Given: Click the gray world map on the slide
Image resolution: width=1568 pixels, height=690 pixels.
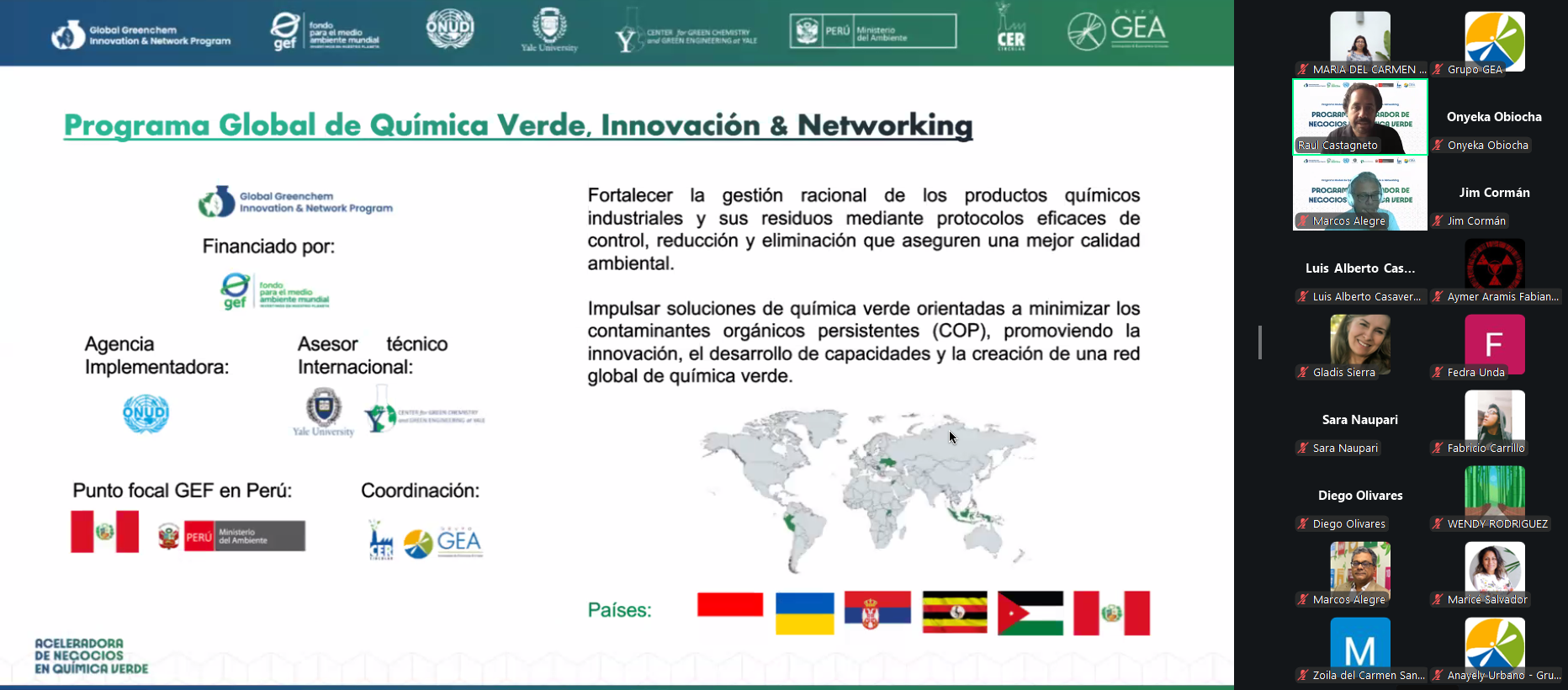Looking at the screenshot, I should coord(866,490).
